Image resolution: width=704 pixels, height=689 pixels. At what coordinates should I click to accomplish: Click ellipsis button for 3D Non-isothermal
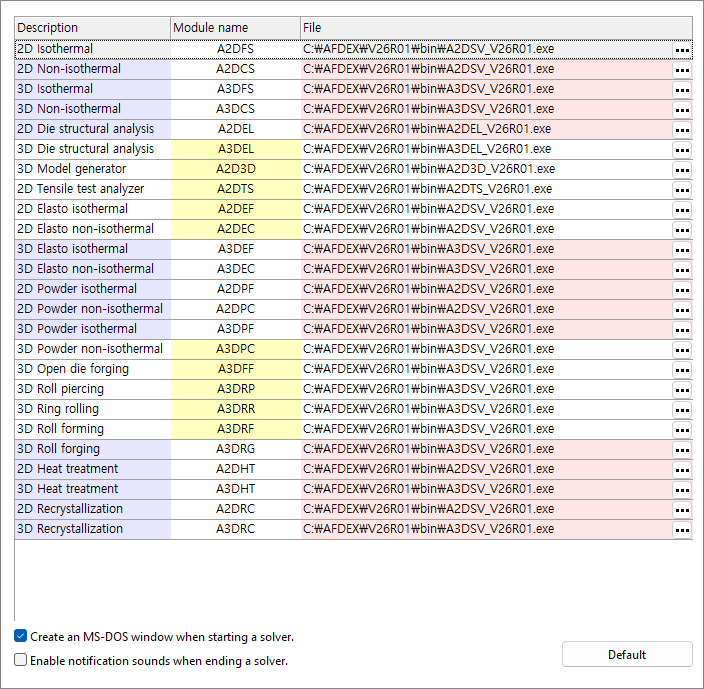tap(682, 110)
